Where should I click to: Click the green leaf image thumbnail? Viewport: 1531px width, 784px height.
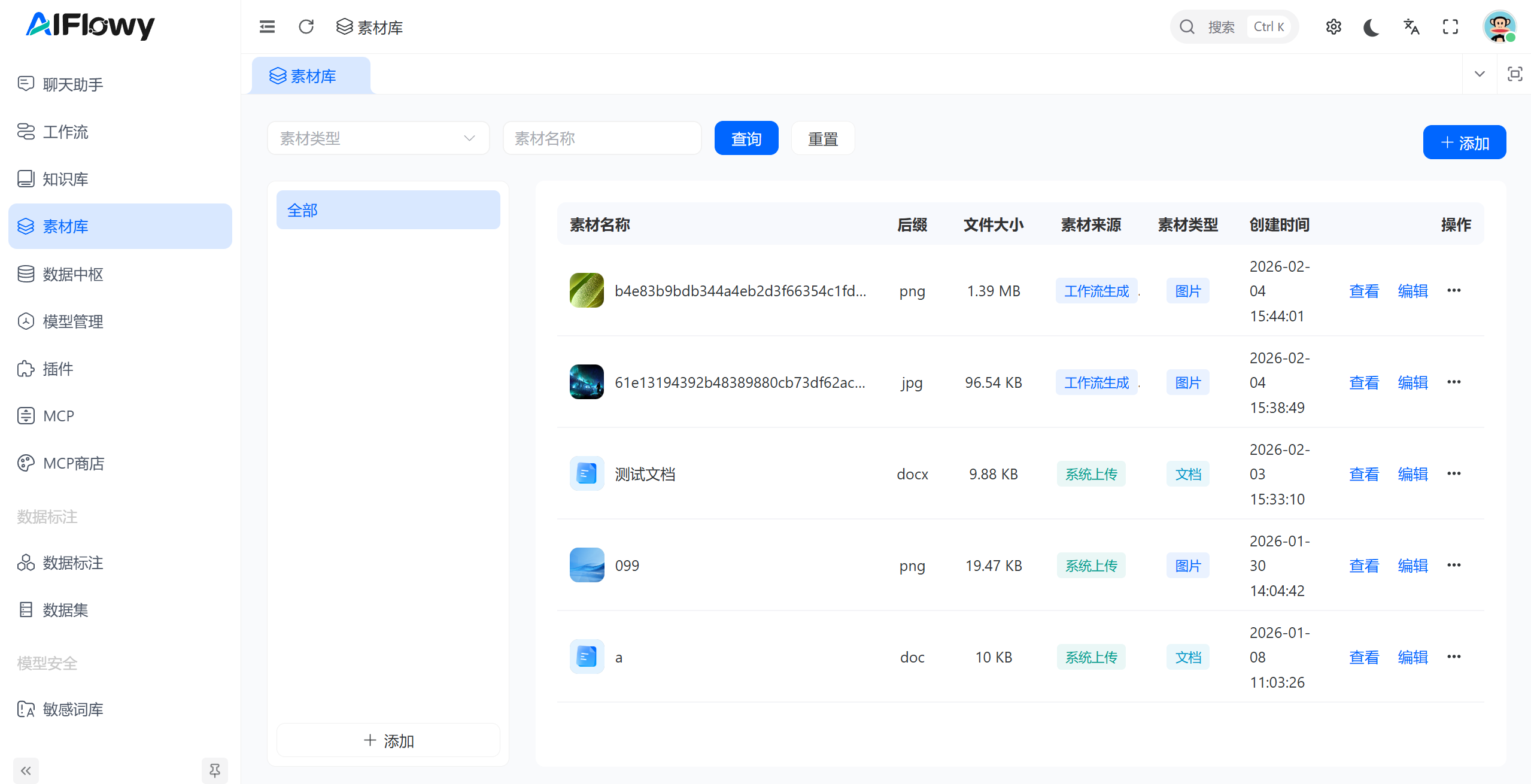586,290
